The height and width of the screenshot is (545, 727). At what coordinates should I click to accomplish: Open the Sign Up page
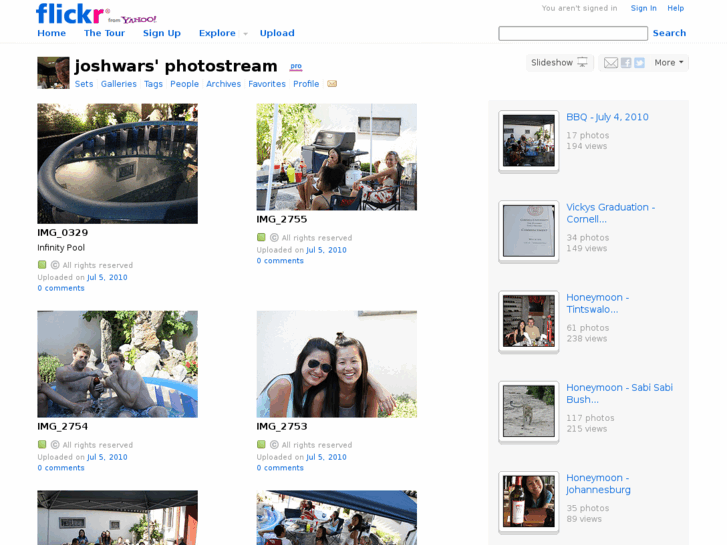tap(162, 33)
